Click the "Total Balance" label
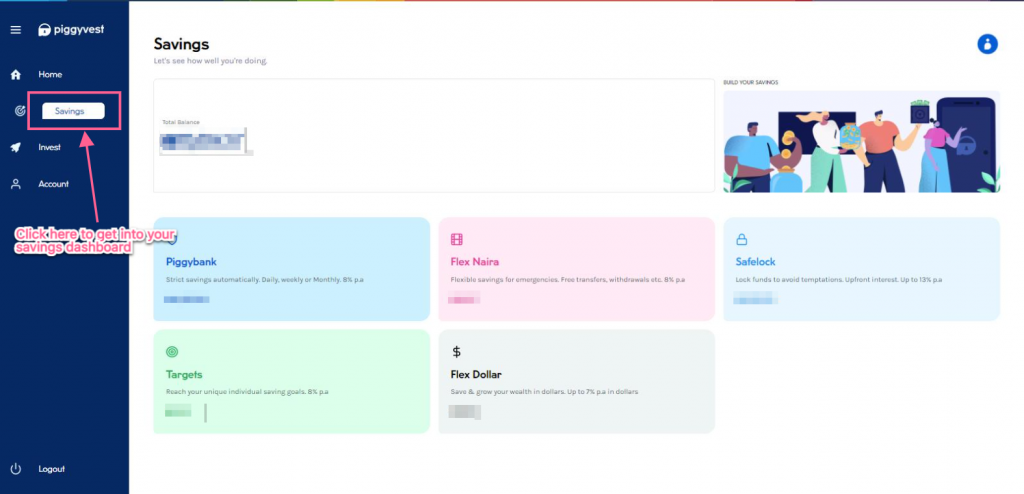The image size is (1024, 494). (181, 122)
